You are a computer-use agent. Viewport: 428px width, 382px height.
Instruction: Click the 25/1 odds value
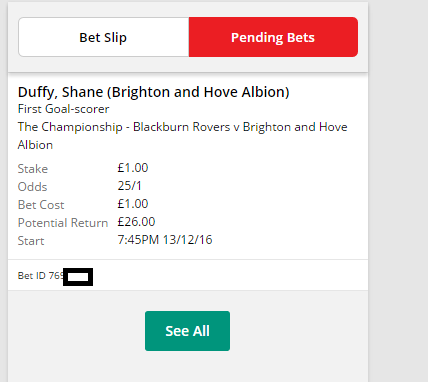pos(129,186)
